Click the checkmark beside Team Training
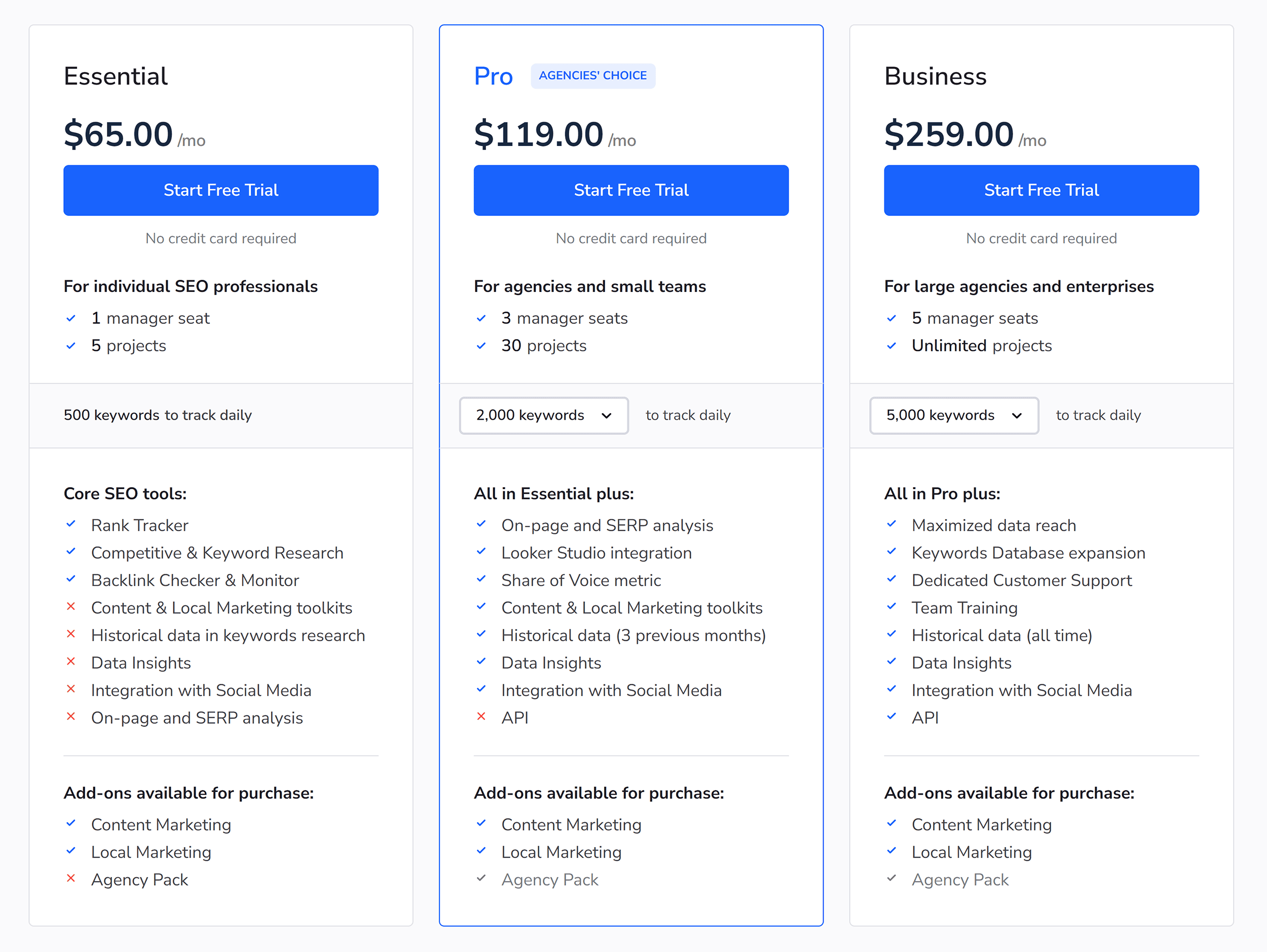 [x=892, y=607]
